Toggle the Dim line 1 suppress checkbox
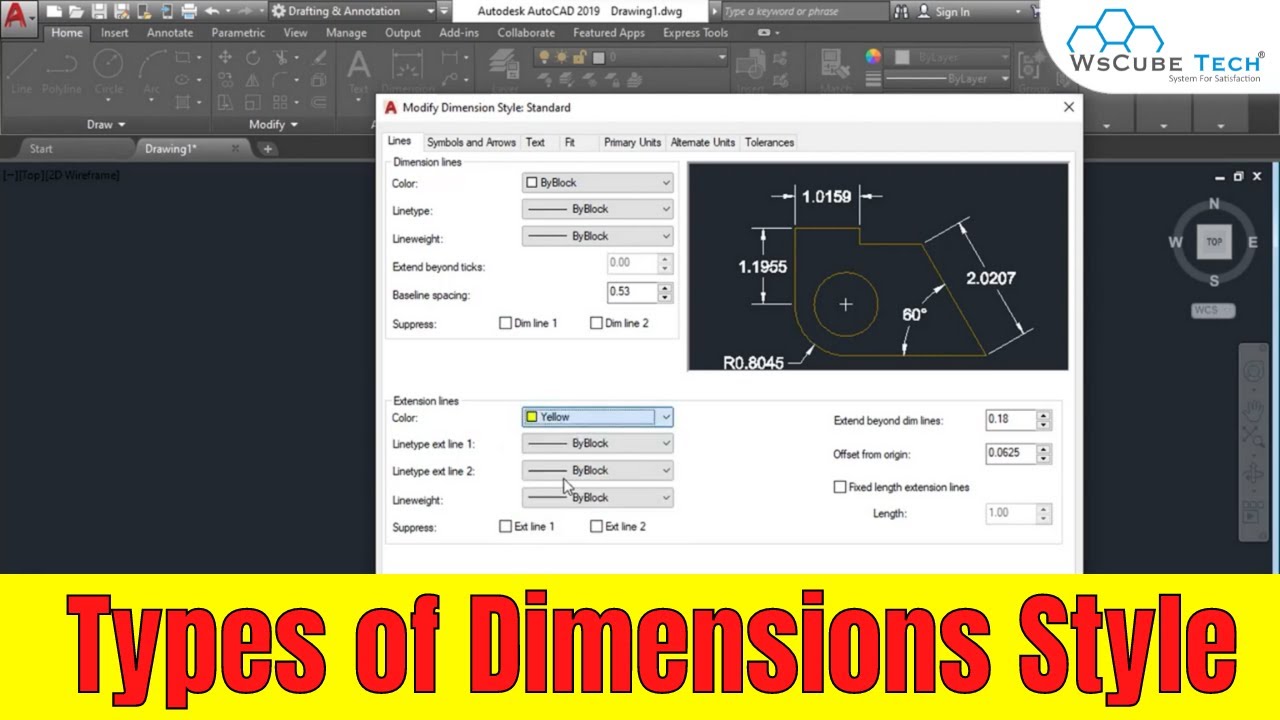This screenshot has height=720, width=1280. click(x=505, y=323)
